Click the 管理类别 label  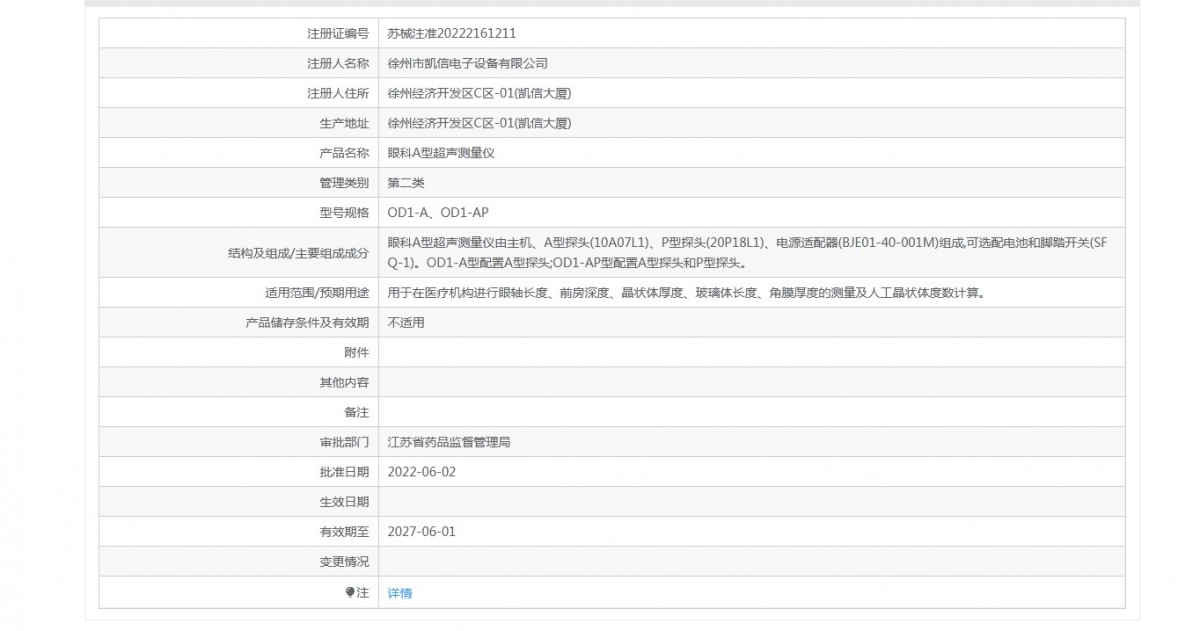(343, 183)
